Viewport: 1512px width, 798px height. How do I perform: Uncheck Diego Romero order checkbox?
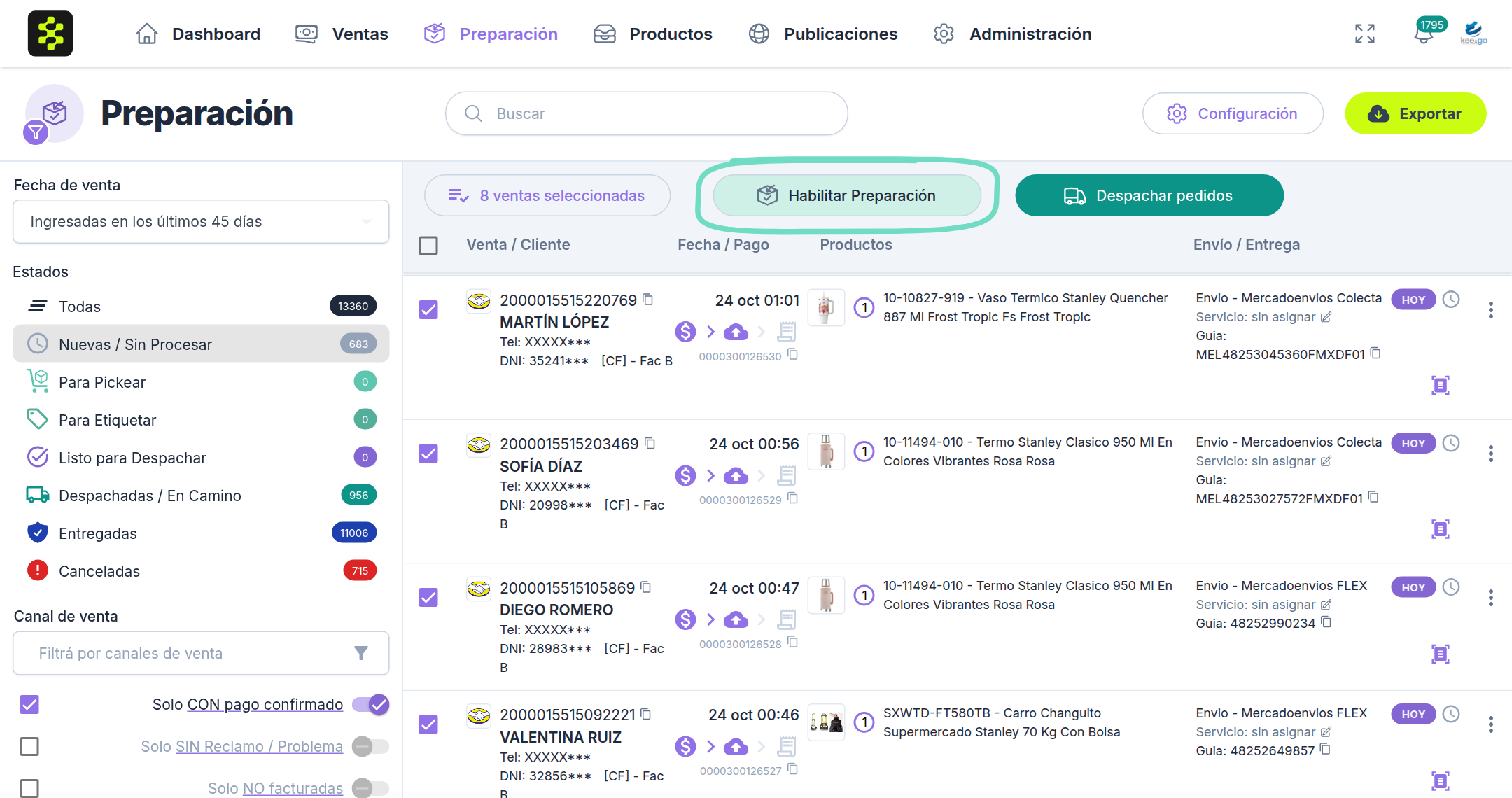coord(428,598)
